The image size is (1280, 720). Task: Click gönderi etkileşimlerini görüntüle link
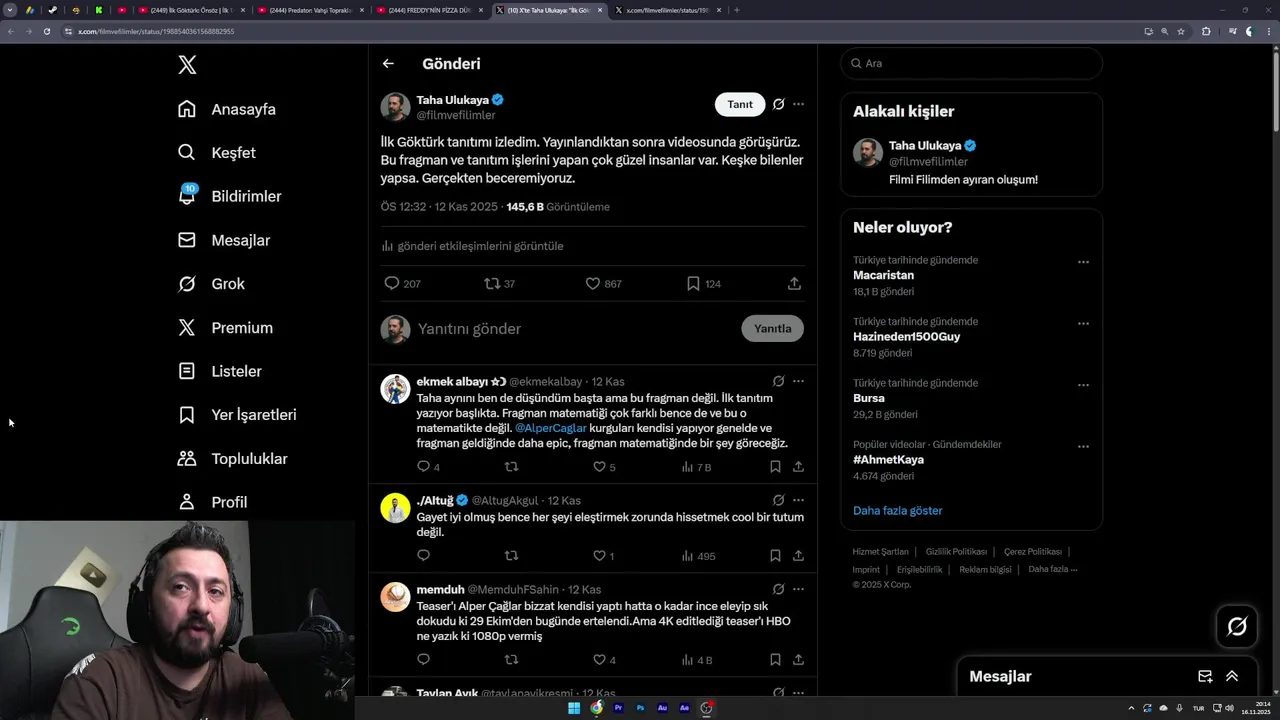(x=472, y=246)
